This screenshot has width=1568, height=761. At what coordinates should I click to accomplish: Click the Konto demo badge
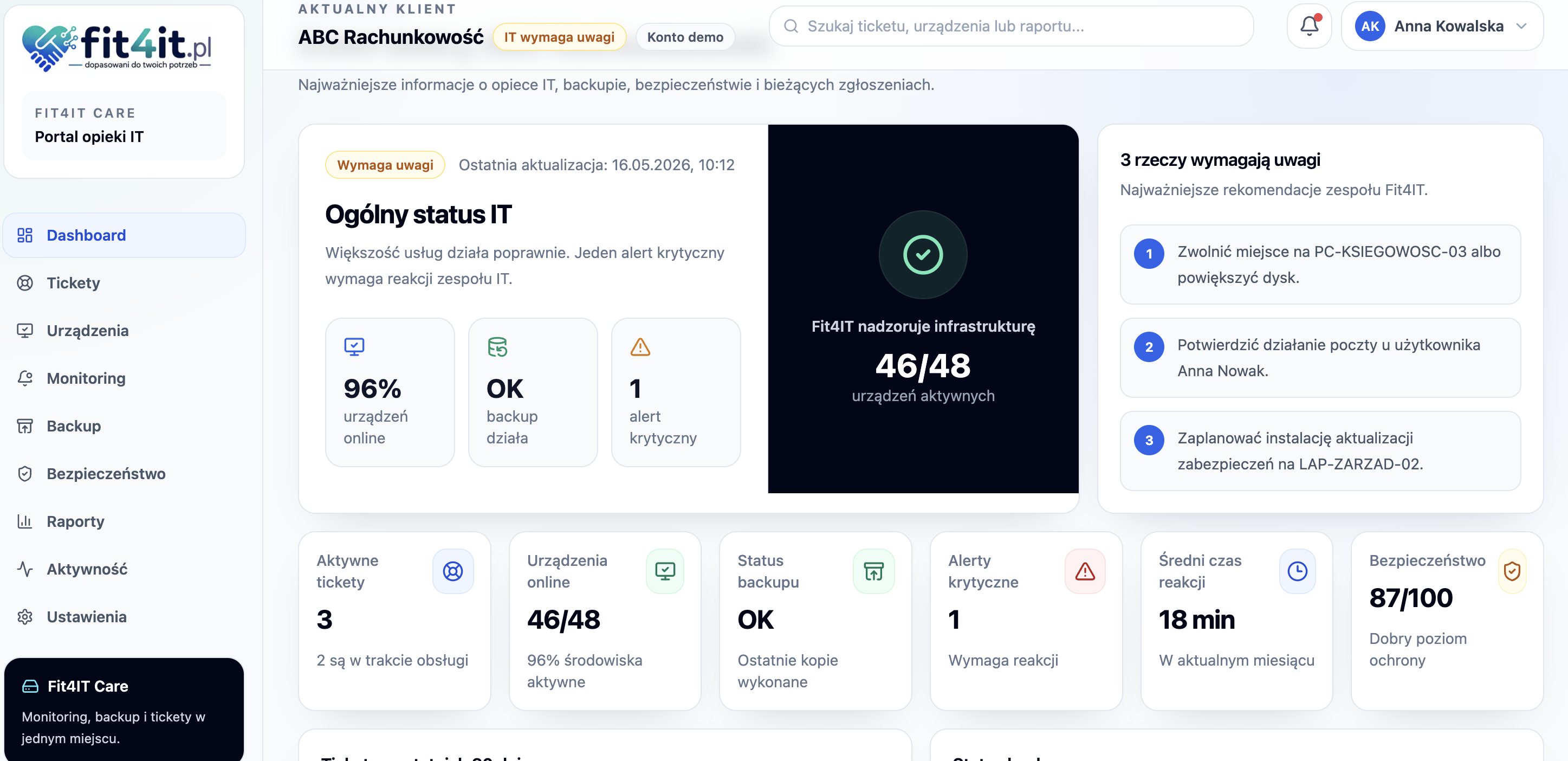[685, 37]
